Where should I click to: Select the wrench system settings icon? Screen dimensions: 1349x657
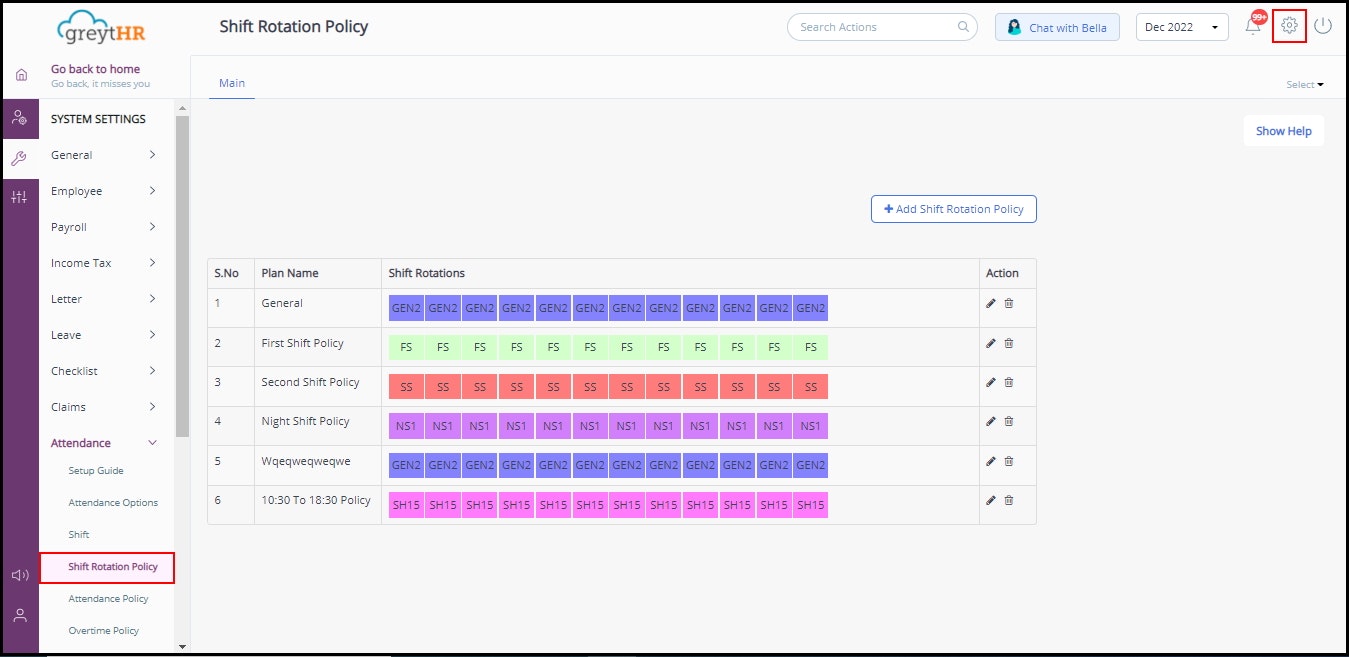tap(20, 158)
